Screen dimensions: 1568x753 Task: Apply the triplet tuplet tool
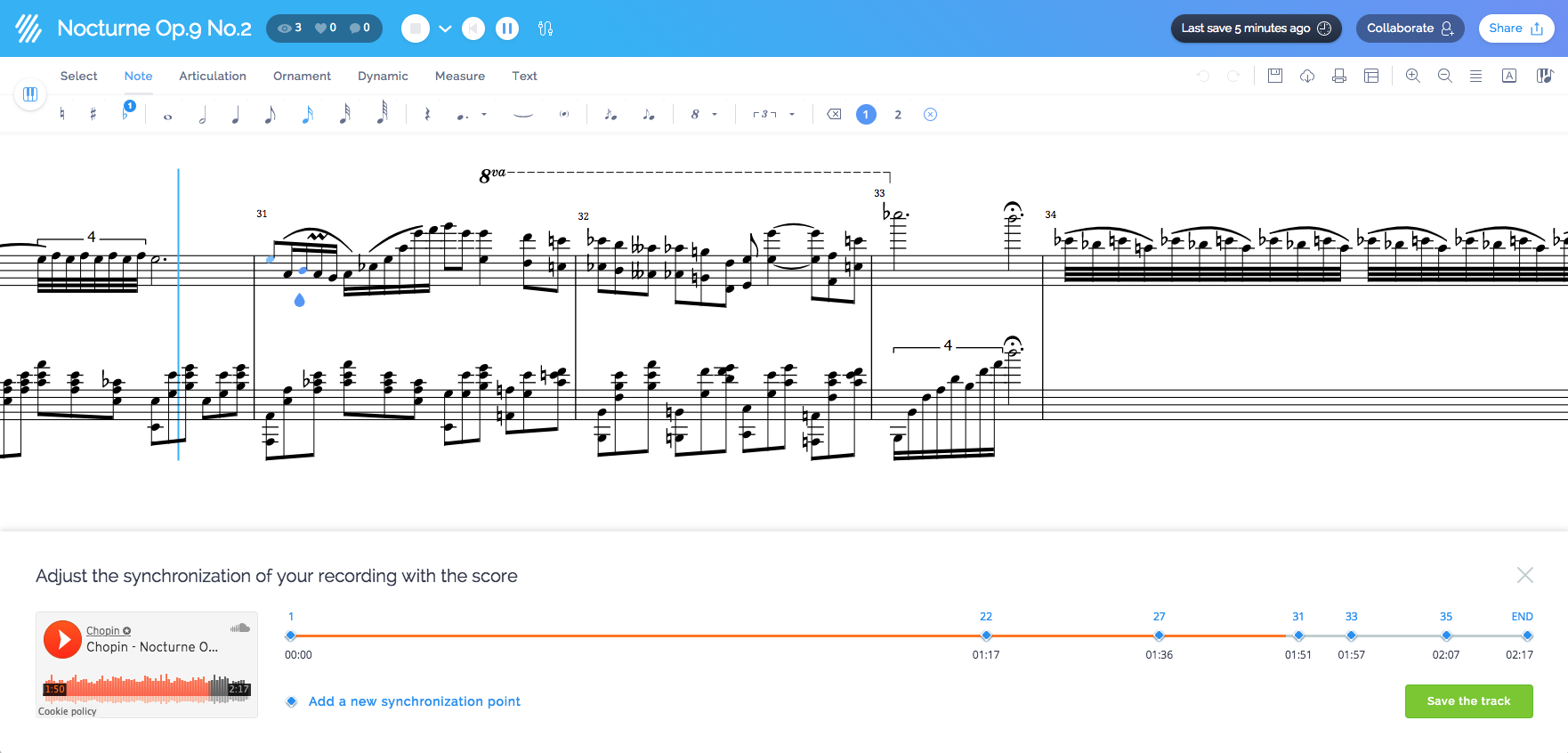tap(764, 114)
